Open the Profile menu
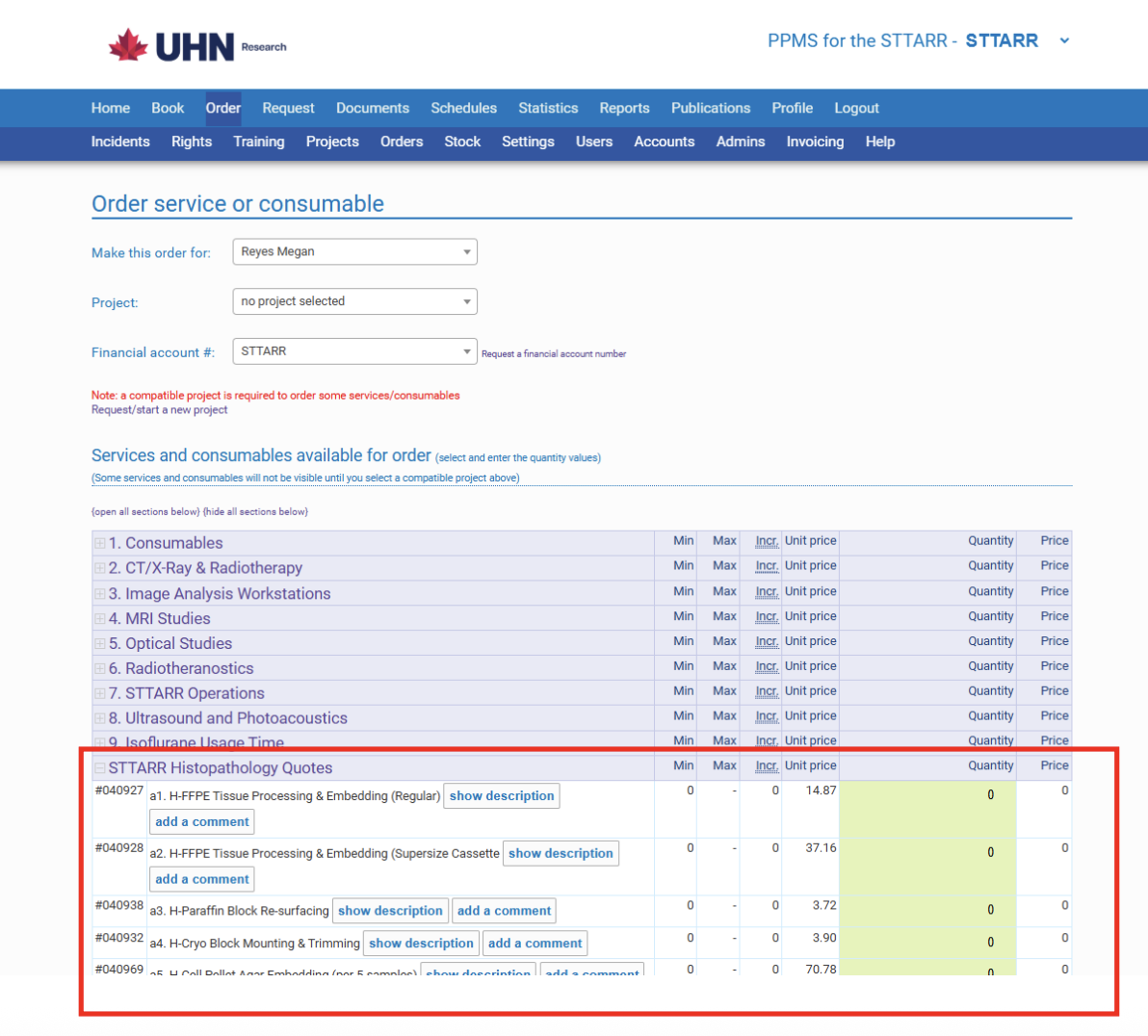The height and width of the screenshot is (1036, 1148). coord(793,109)
